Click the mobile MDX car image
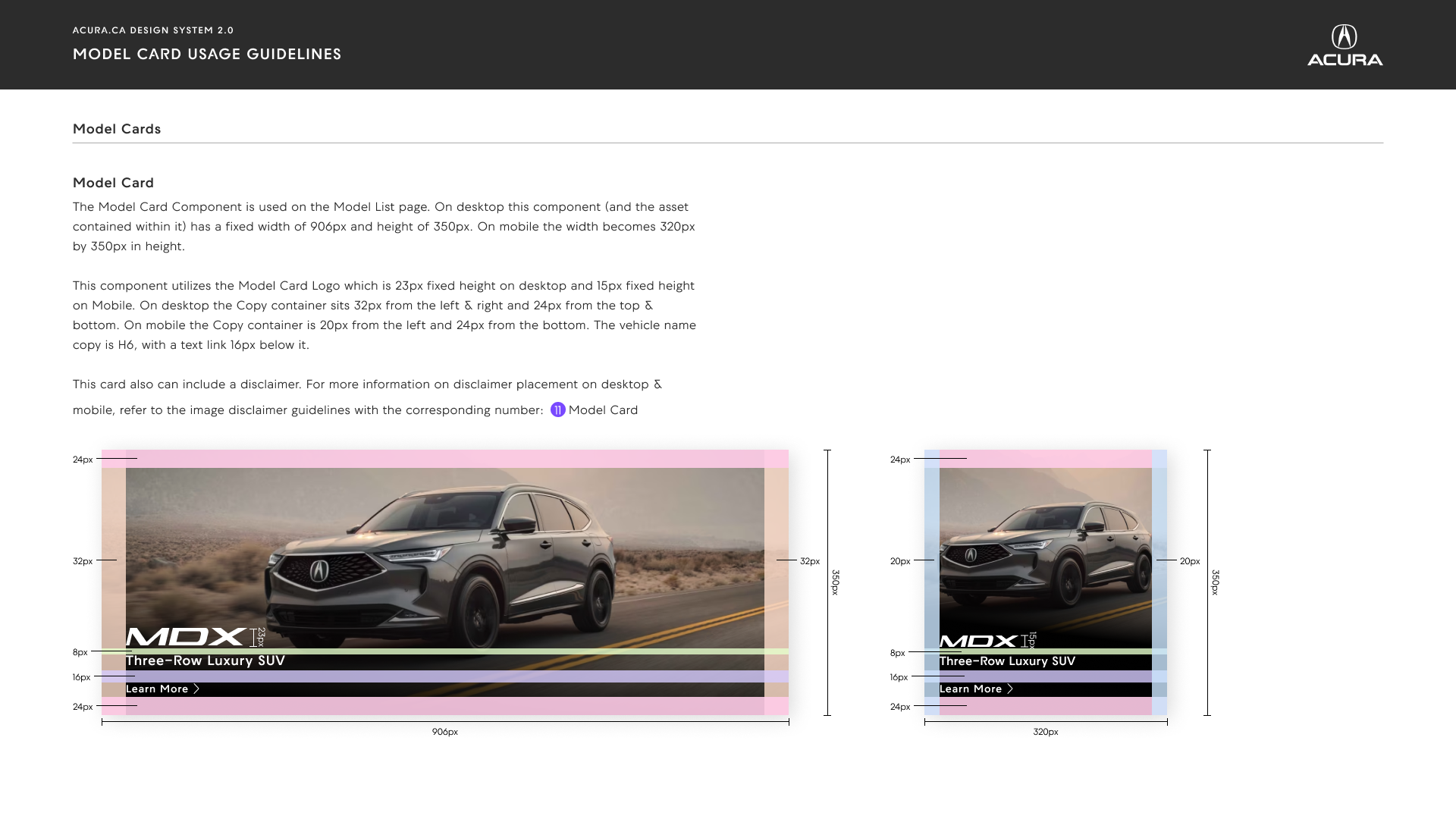The image size is (1456, 819). click(1046, 582)
